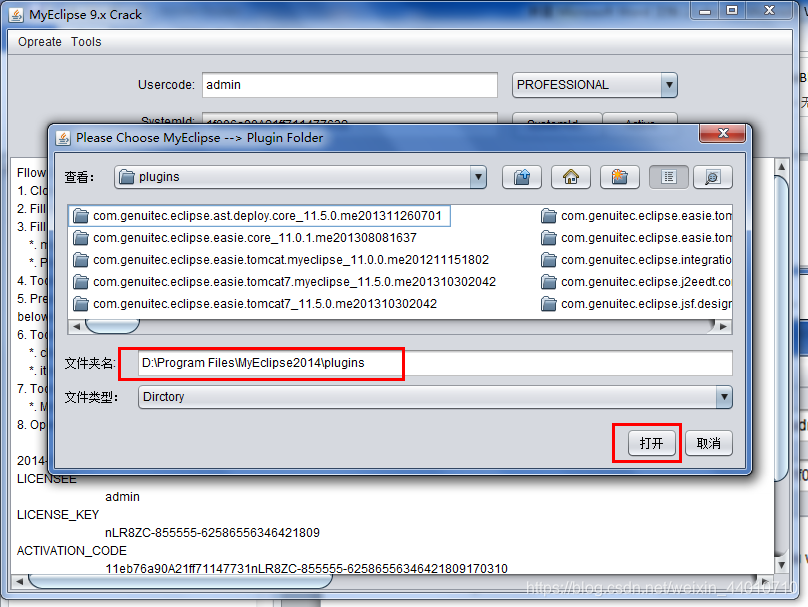Switch to List view in file dialog
The width and height of the screenshot is (808, 607).
coord(668,177)
